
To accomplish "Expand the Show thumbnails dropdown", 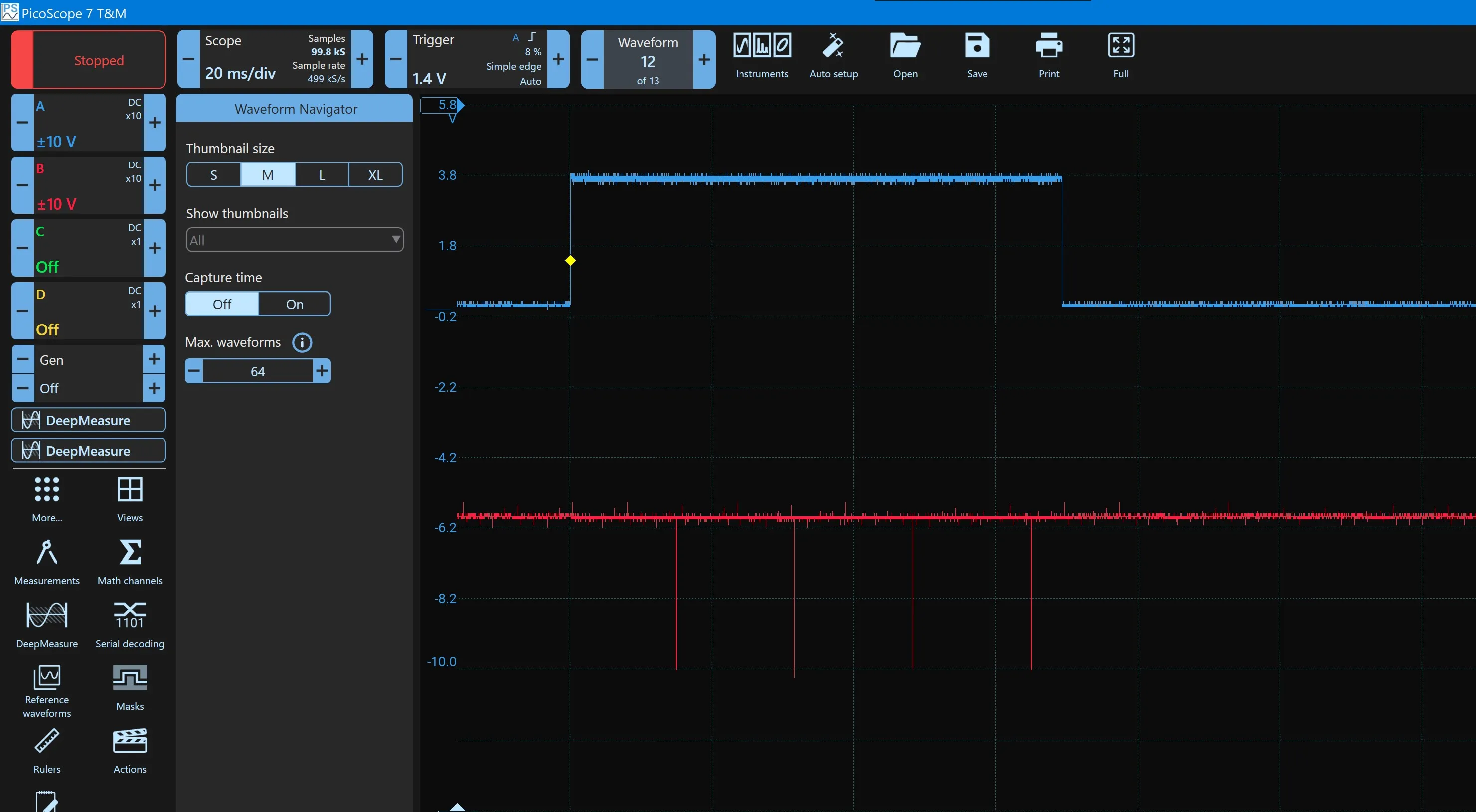I will (295, 240).
